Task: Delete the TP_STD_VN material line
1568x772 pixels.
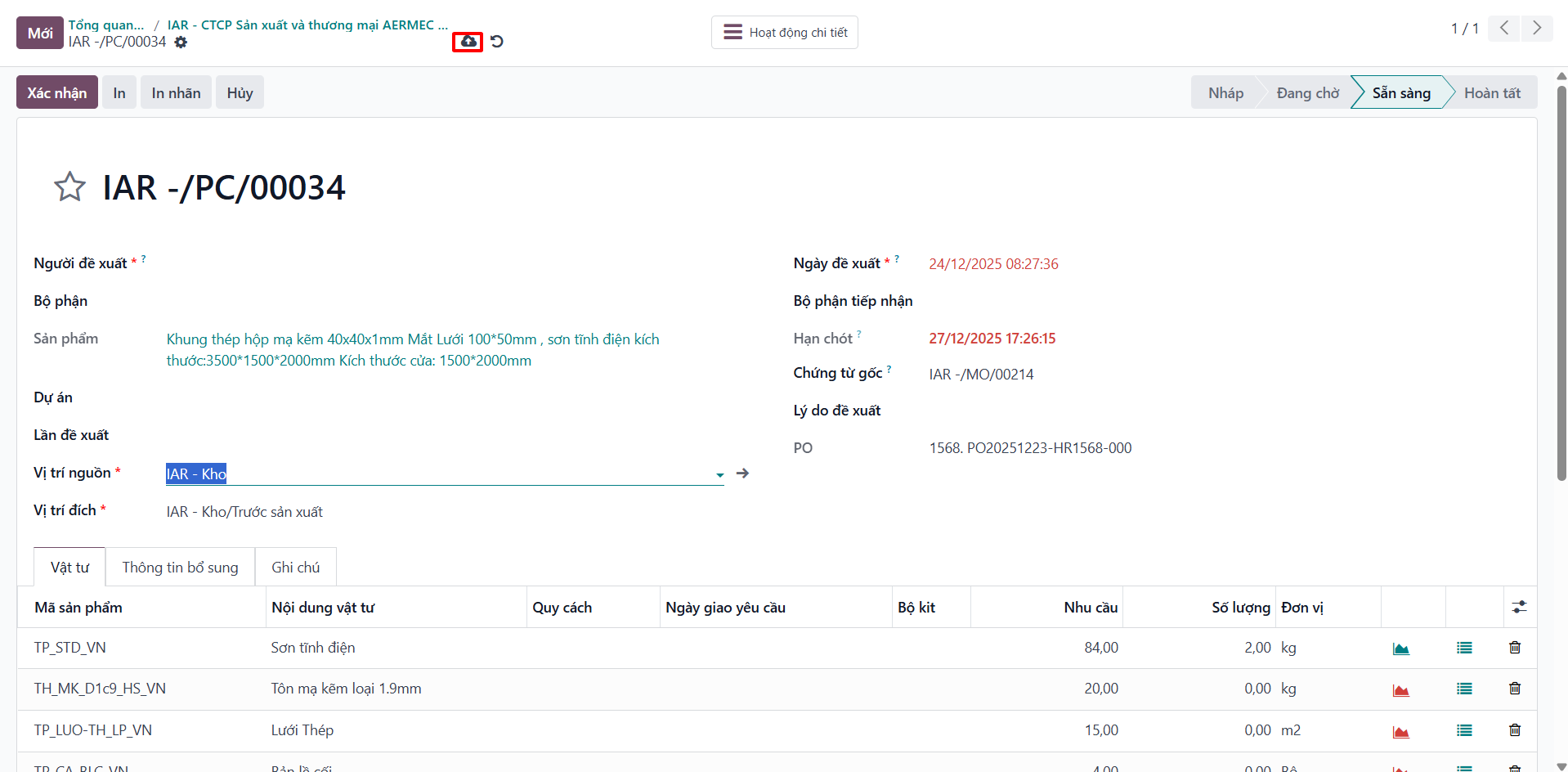Action: coord(1515,648)
